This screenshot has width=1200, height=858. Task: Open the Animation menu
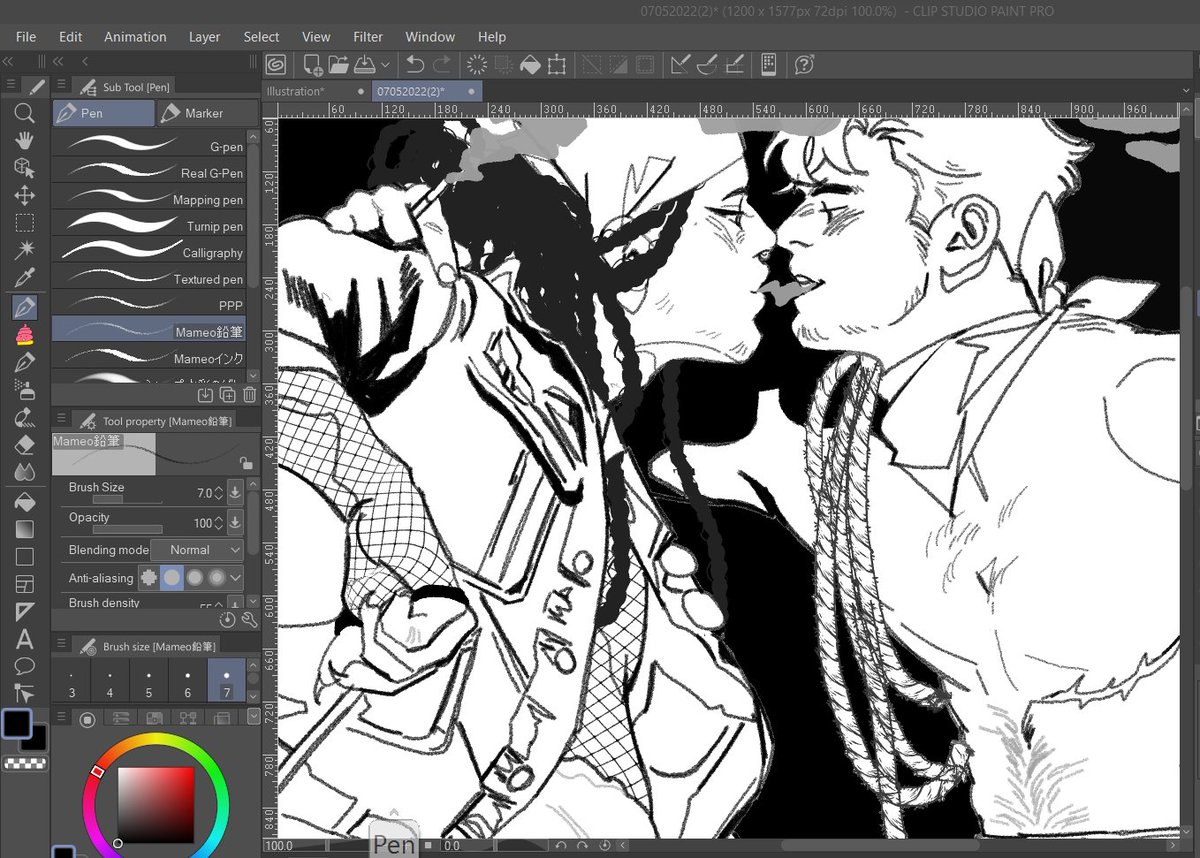135,37
